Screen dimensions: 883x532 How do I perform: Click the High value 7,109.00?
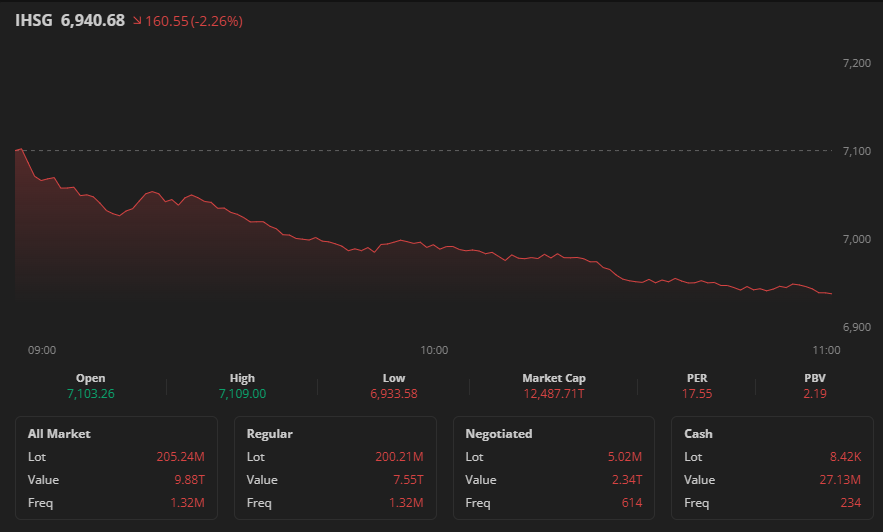tap(242, 394)
